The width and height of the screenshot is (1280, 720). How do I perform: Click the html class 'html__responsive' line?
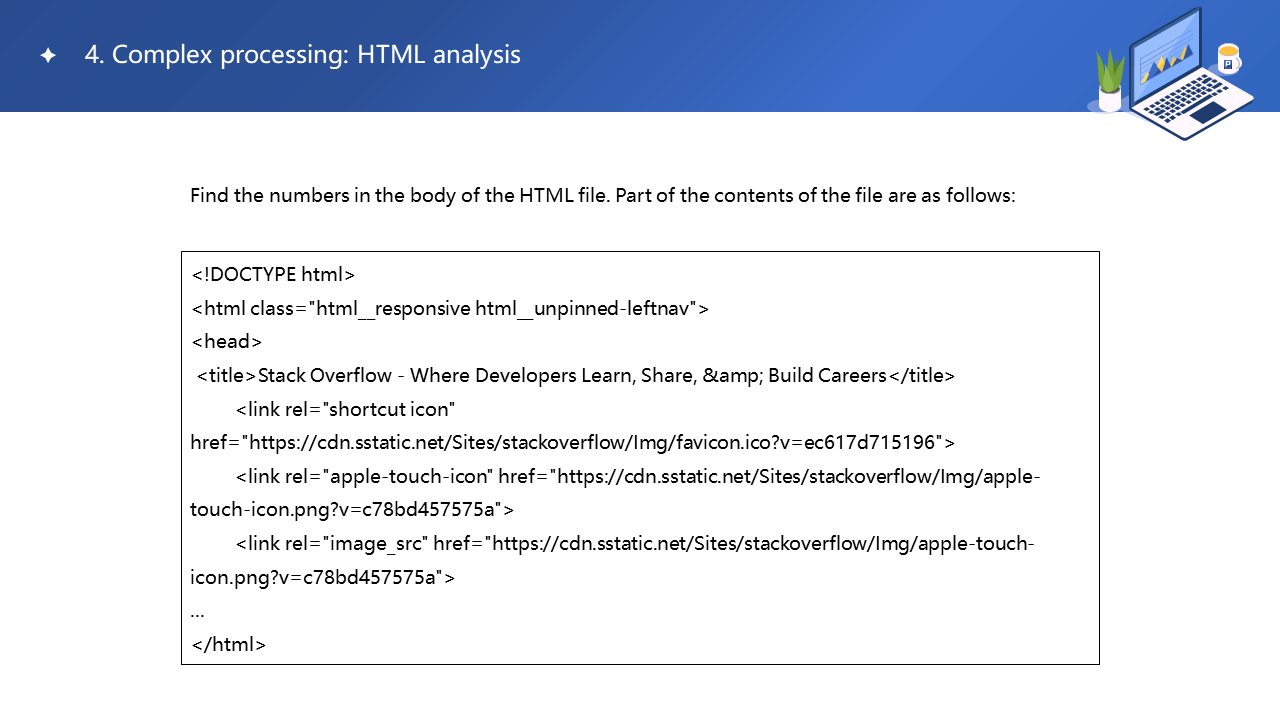[x=449, y=308]
